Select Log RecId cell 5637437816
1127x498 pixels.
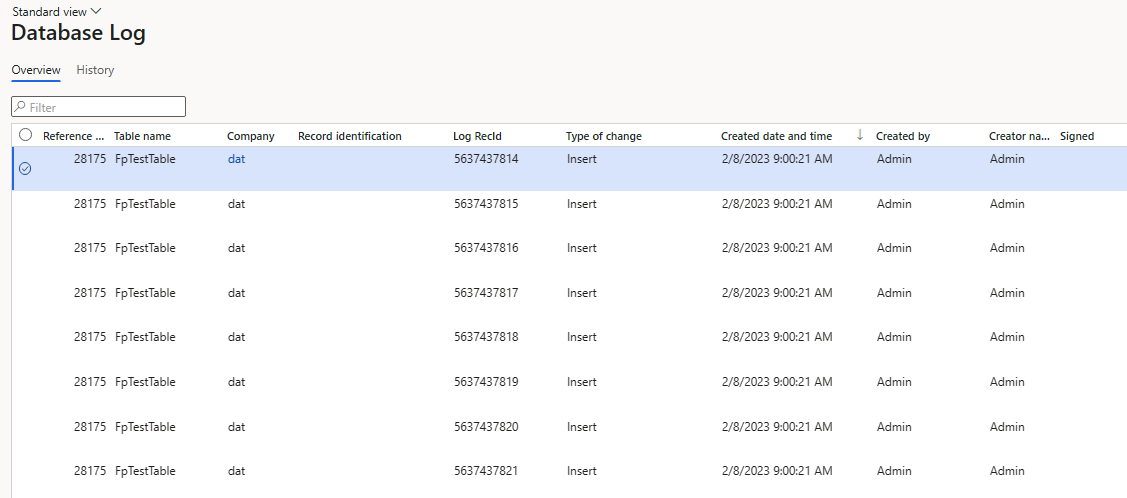(x=486, y=248)
